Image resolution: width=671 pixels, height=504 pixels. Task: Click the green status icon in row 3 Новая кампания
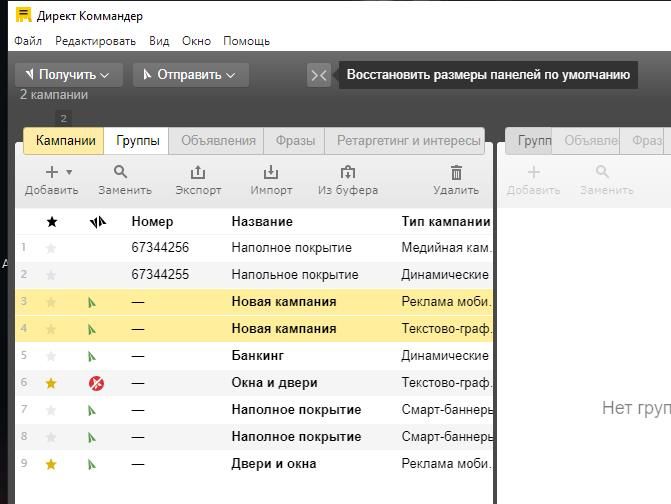(92, 302)
